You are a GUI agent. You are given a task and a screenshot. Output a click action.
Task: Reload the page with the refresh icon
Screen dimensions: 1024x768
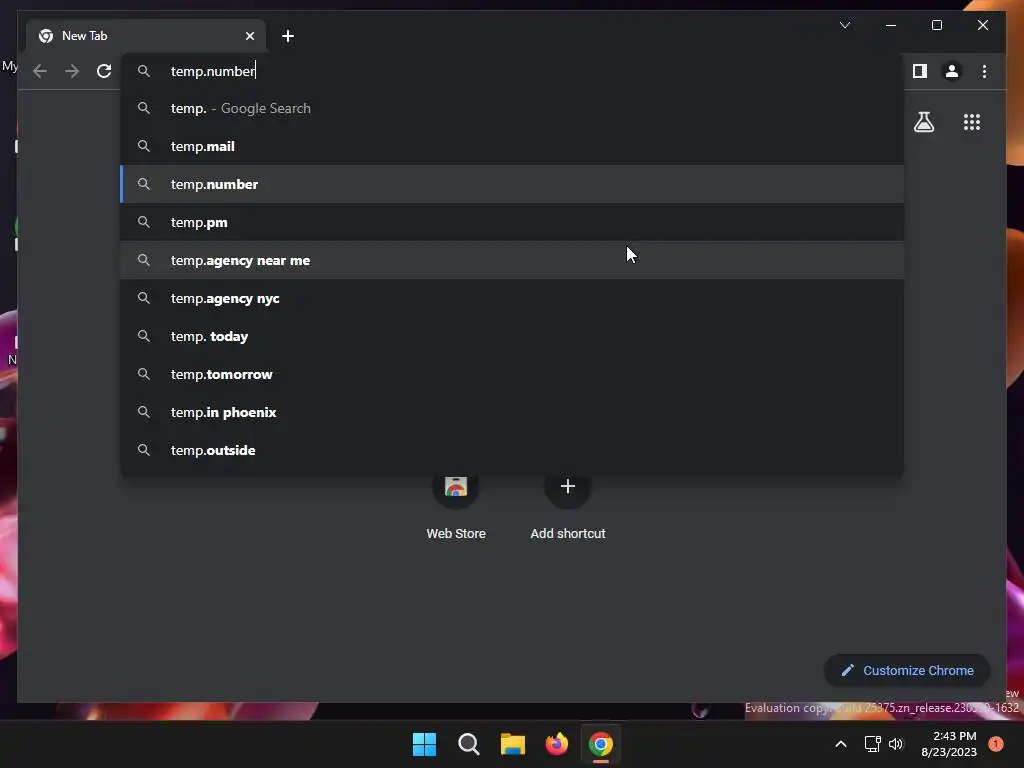(104, 71)
